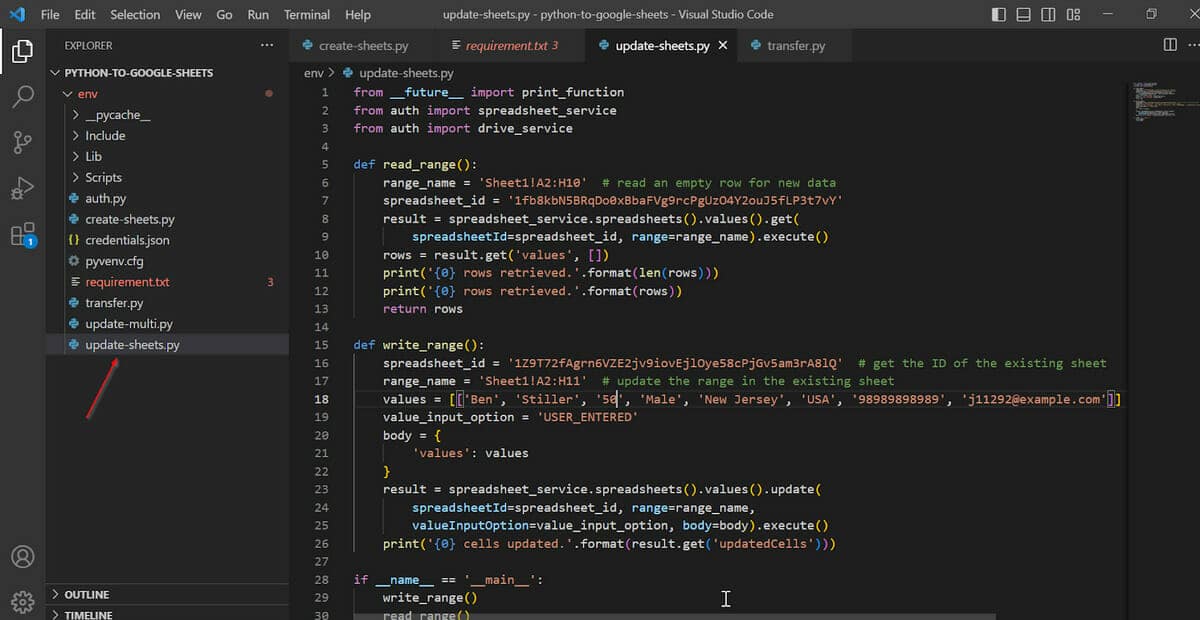Image resolution: width=1200 pixels, height=620 pixels.
Task: Open the Run and Debug view
Action: [22, 189]
